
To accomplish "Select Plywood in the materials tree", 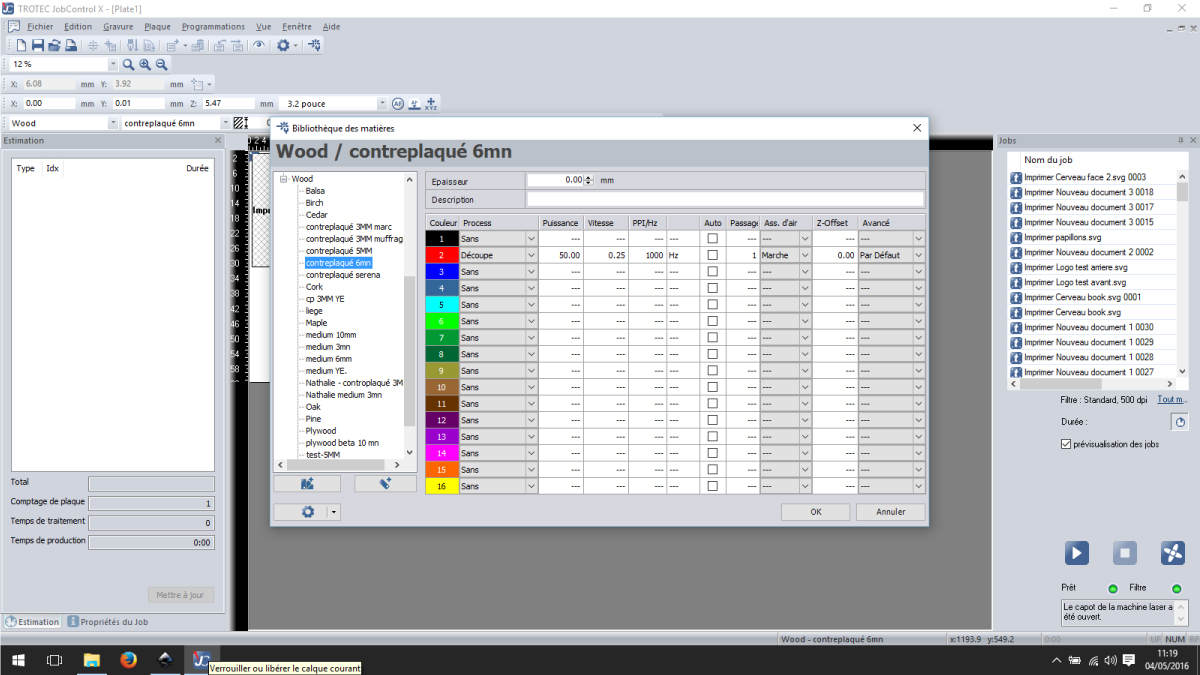I will (320, 431).
